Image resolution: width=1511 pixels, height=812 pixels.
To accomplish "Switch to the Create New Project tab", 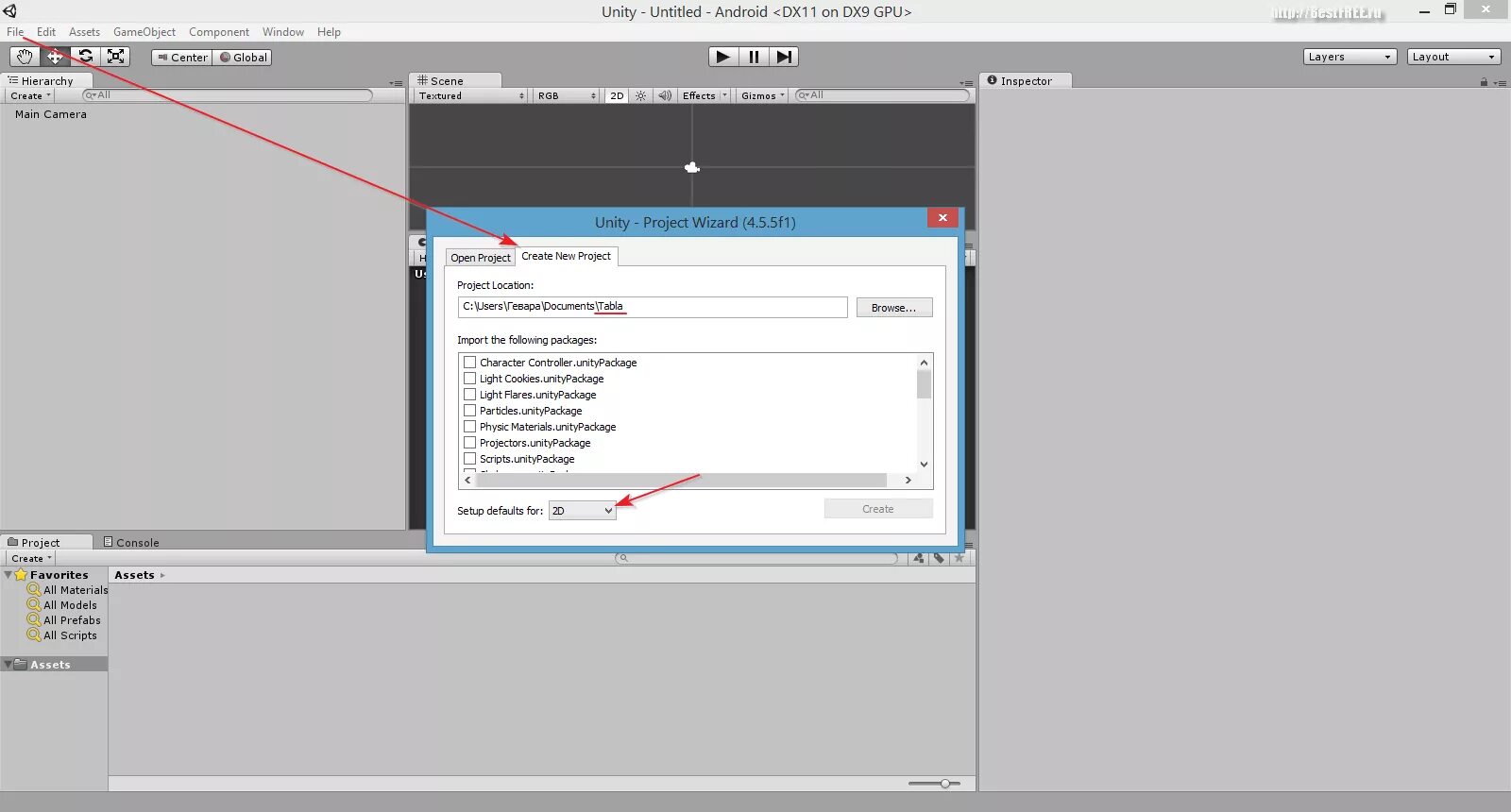I will coord(567,256).
